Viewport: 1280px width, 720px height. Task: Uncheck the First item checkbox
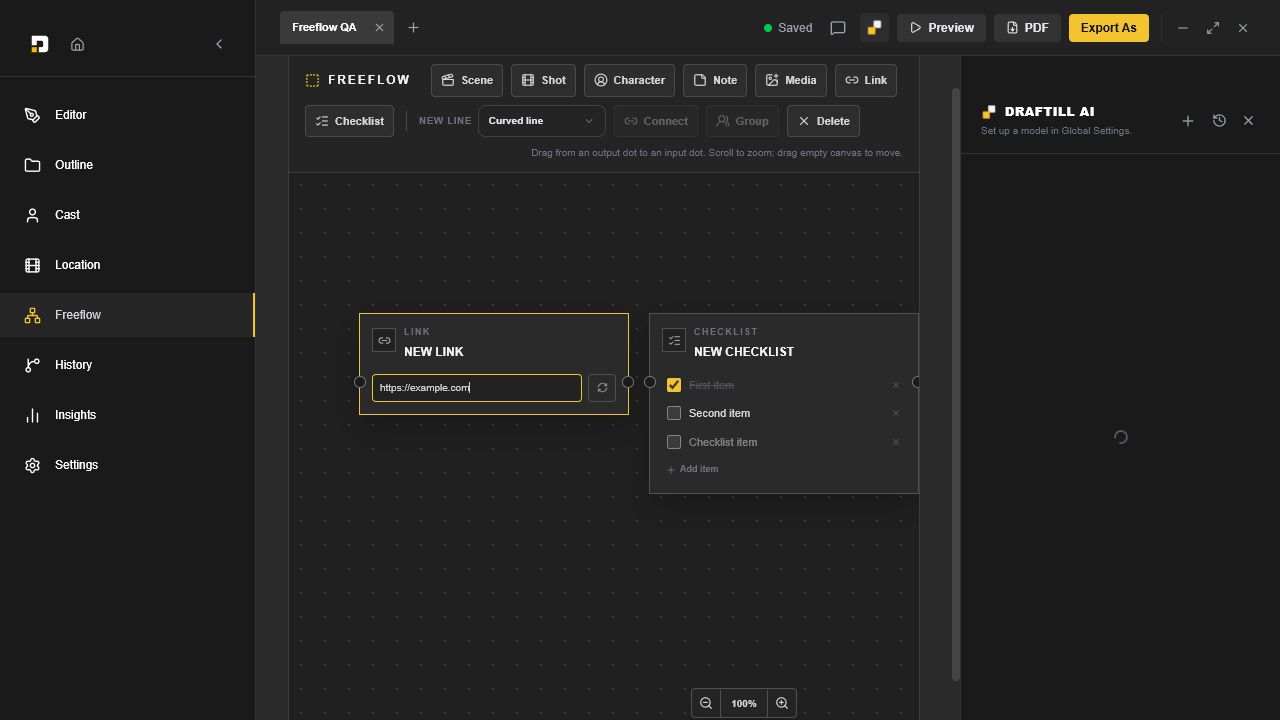point(674,385)
